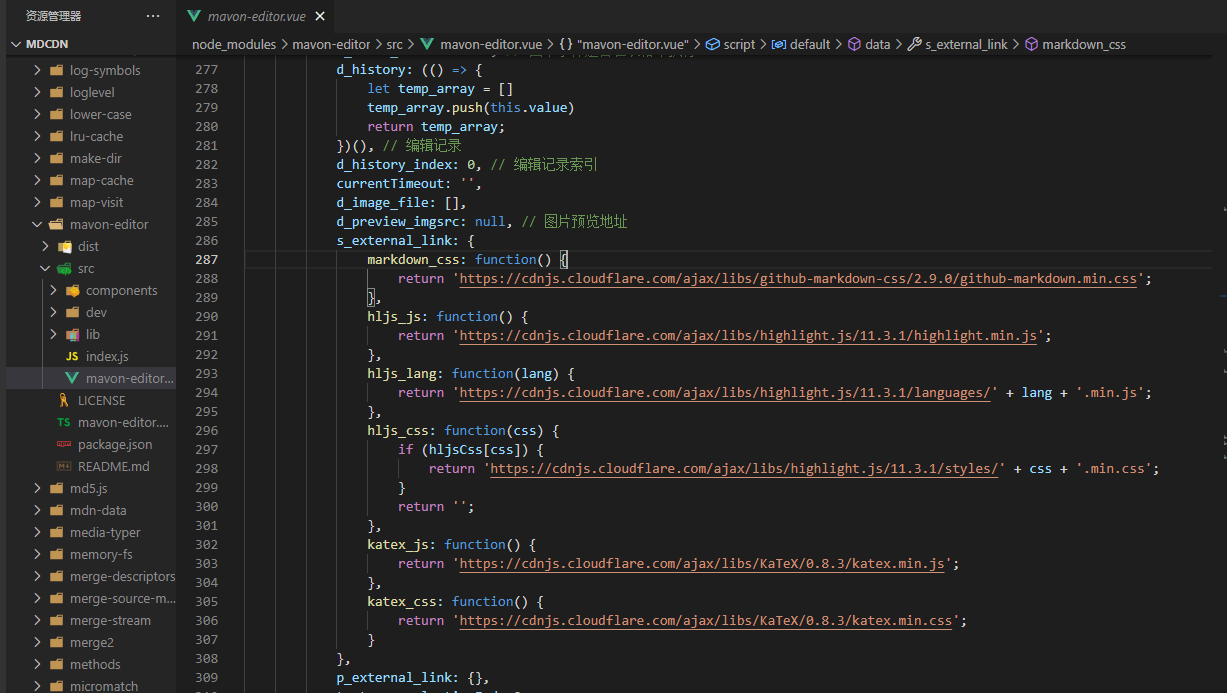
Task: Click the Vue icon on the mavon-editor.vue tab
Action: 196,16
